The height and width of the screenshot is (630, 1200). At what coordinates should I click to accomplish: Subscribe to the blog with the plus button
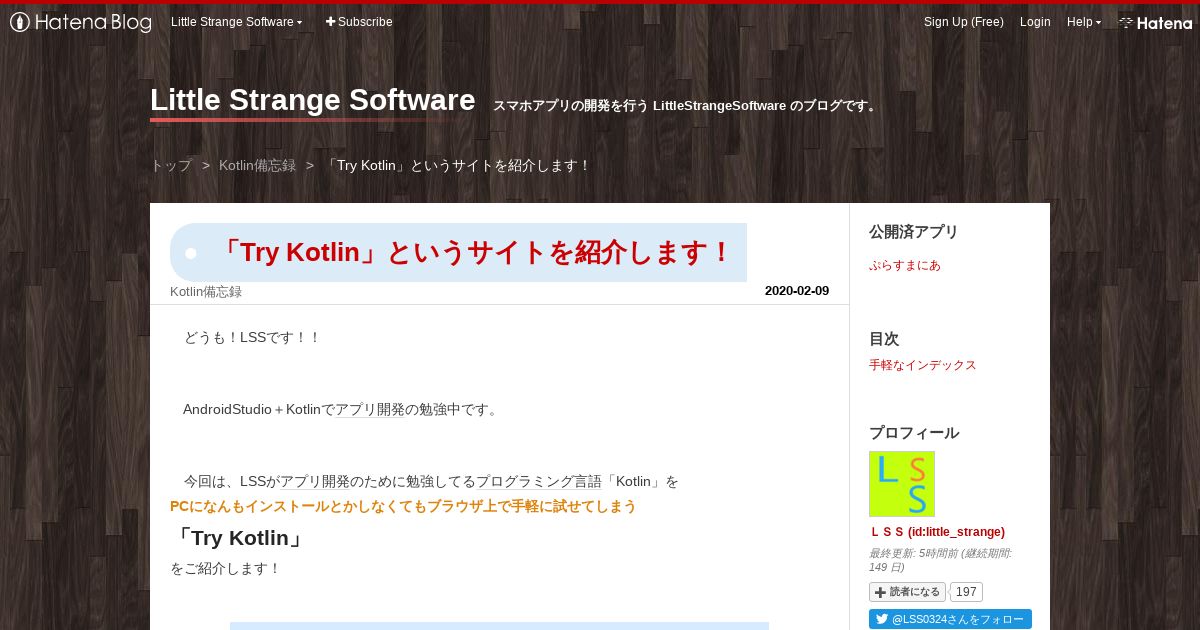pyautogui.click(x=359, y=22)
